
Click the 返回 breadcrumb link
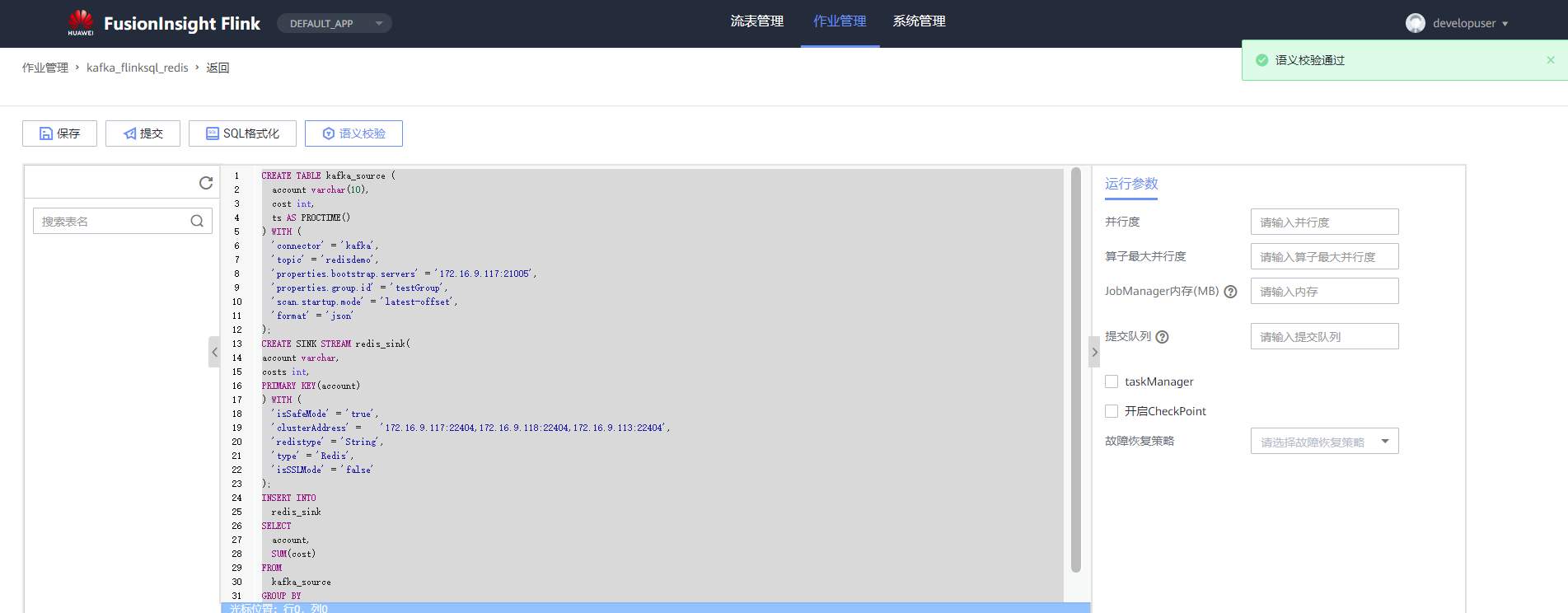218,68
